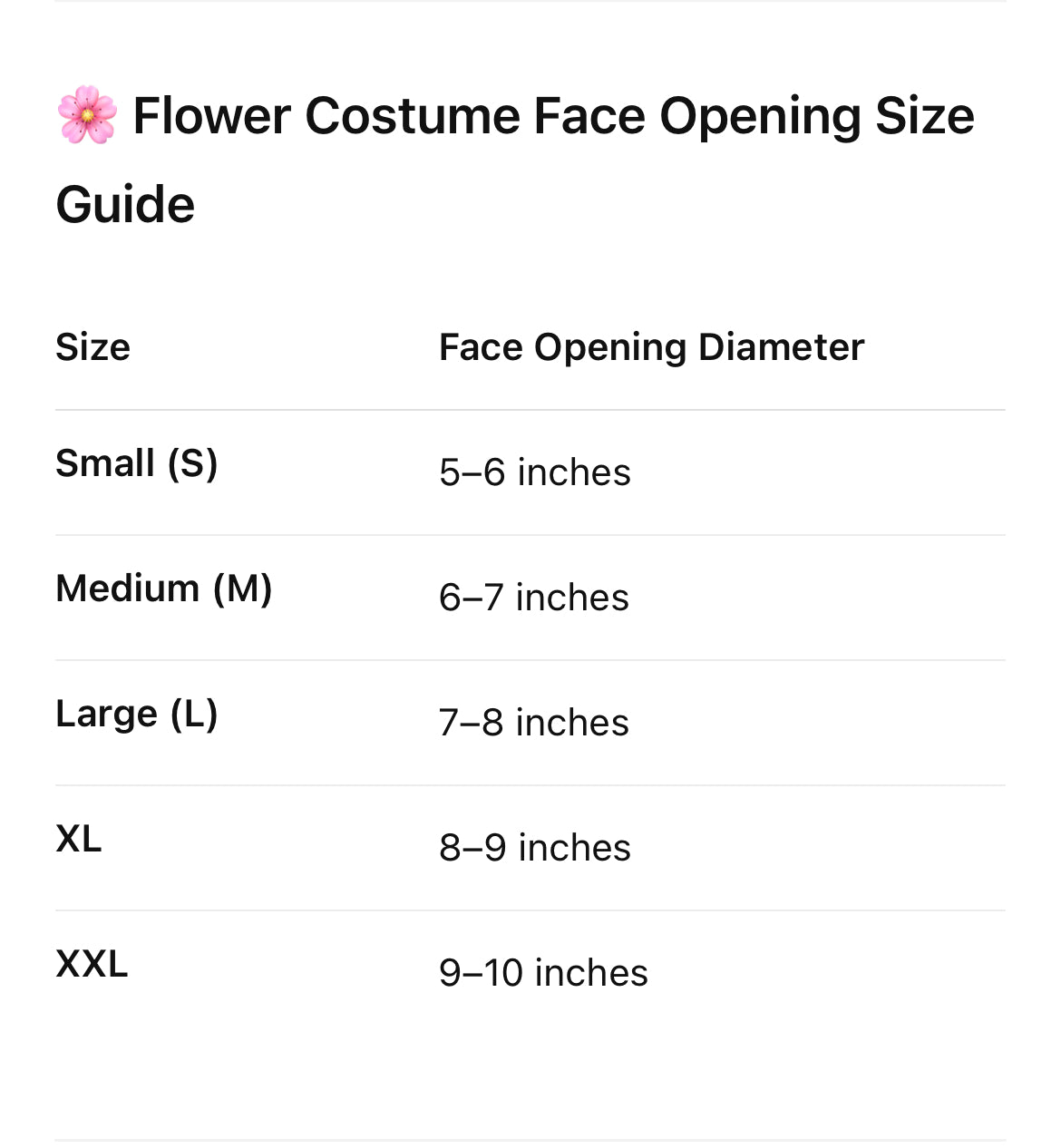Click the divider line under the column headers
Screen dimensions: 1061x1148
click(530, 410)
